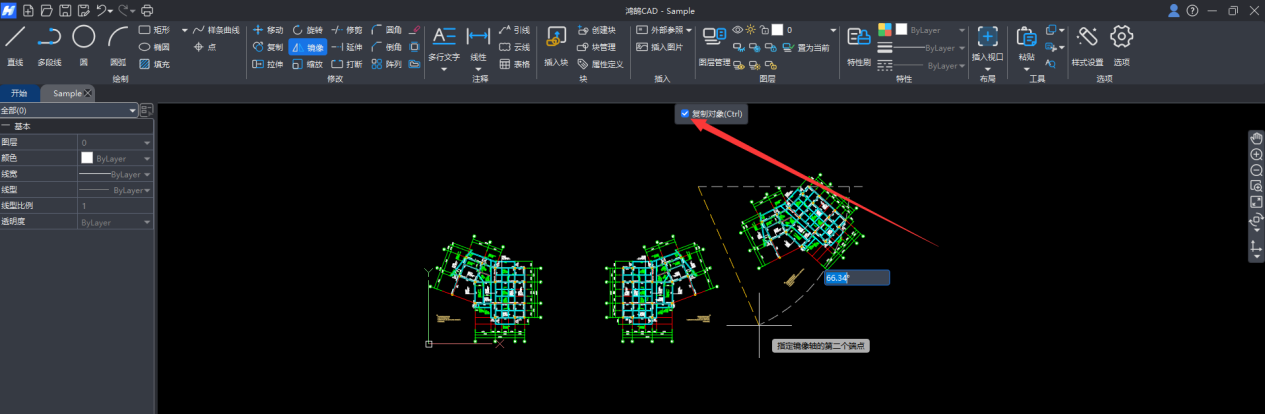Image resolution: width=1265 pixels, height=414 pixels.
Task: Uncheck the 复制对象(Ctrl) checkbox
Action: pyautogui.click(x=685, y=114)
